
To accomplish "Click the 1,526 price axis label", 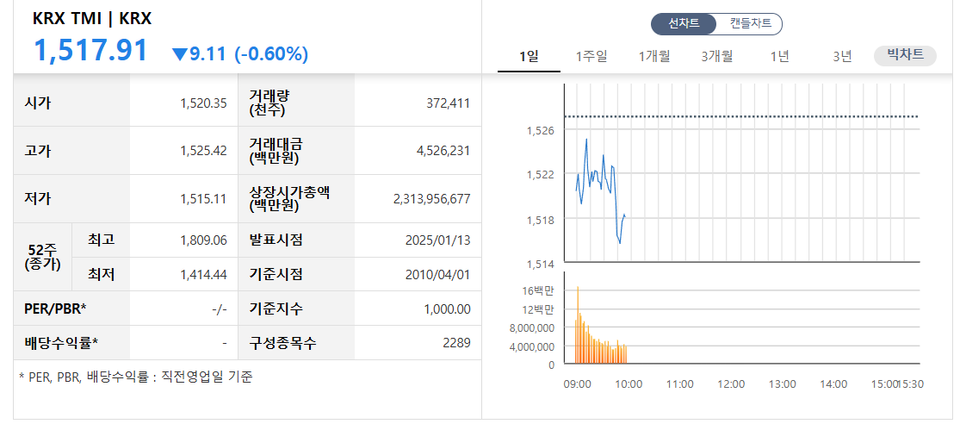I will tap(539, 130).
